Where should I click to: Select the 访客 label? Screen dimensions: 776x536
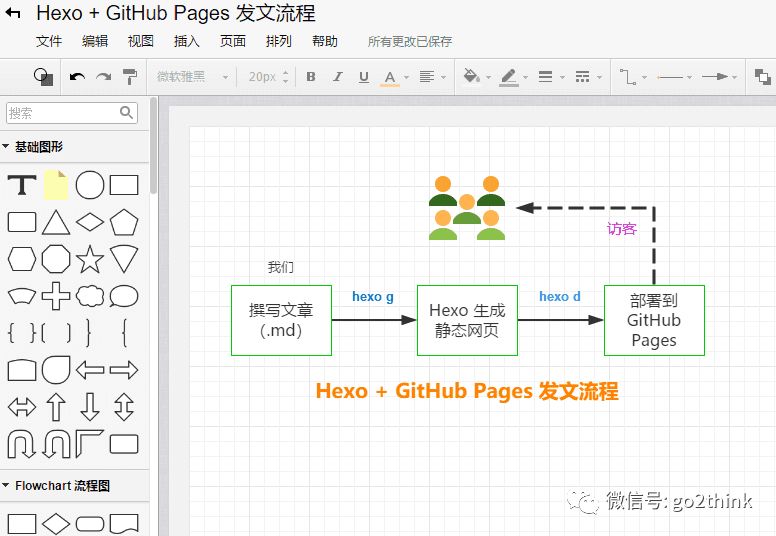(x=622, y=229)
